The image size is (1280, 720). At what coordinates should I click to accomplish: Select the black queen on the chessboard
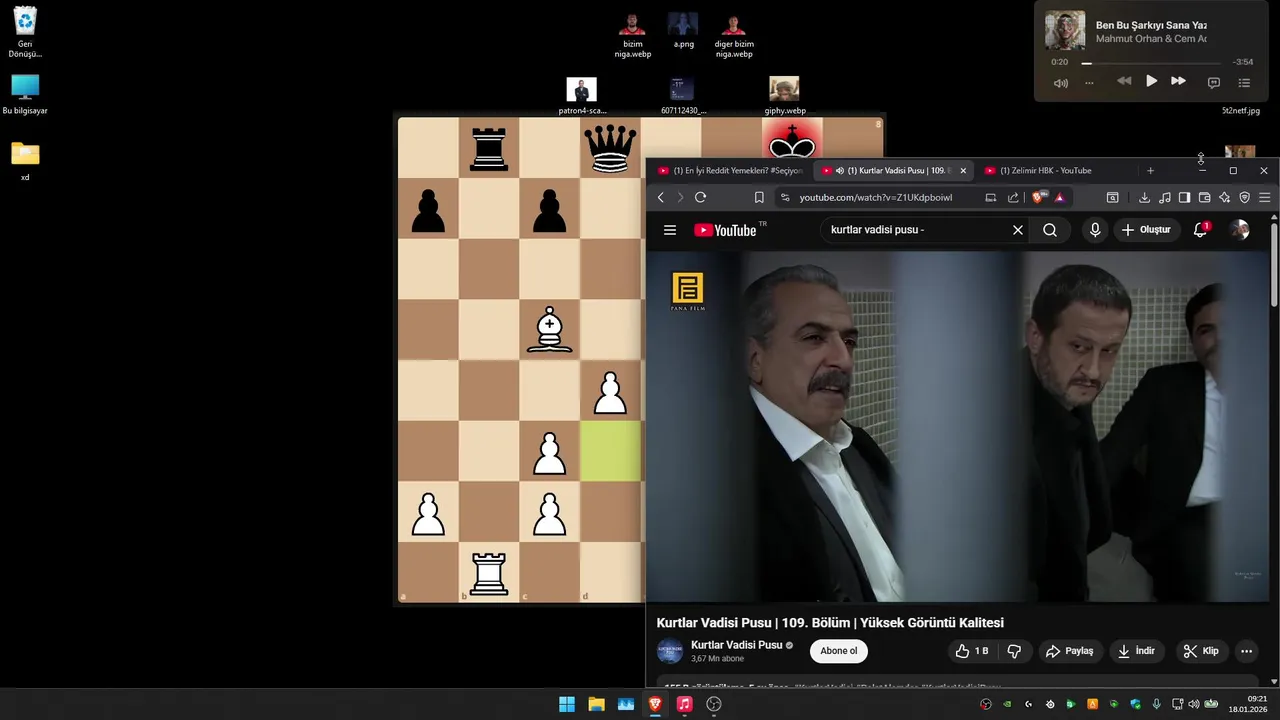[610, 149]
